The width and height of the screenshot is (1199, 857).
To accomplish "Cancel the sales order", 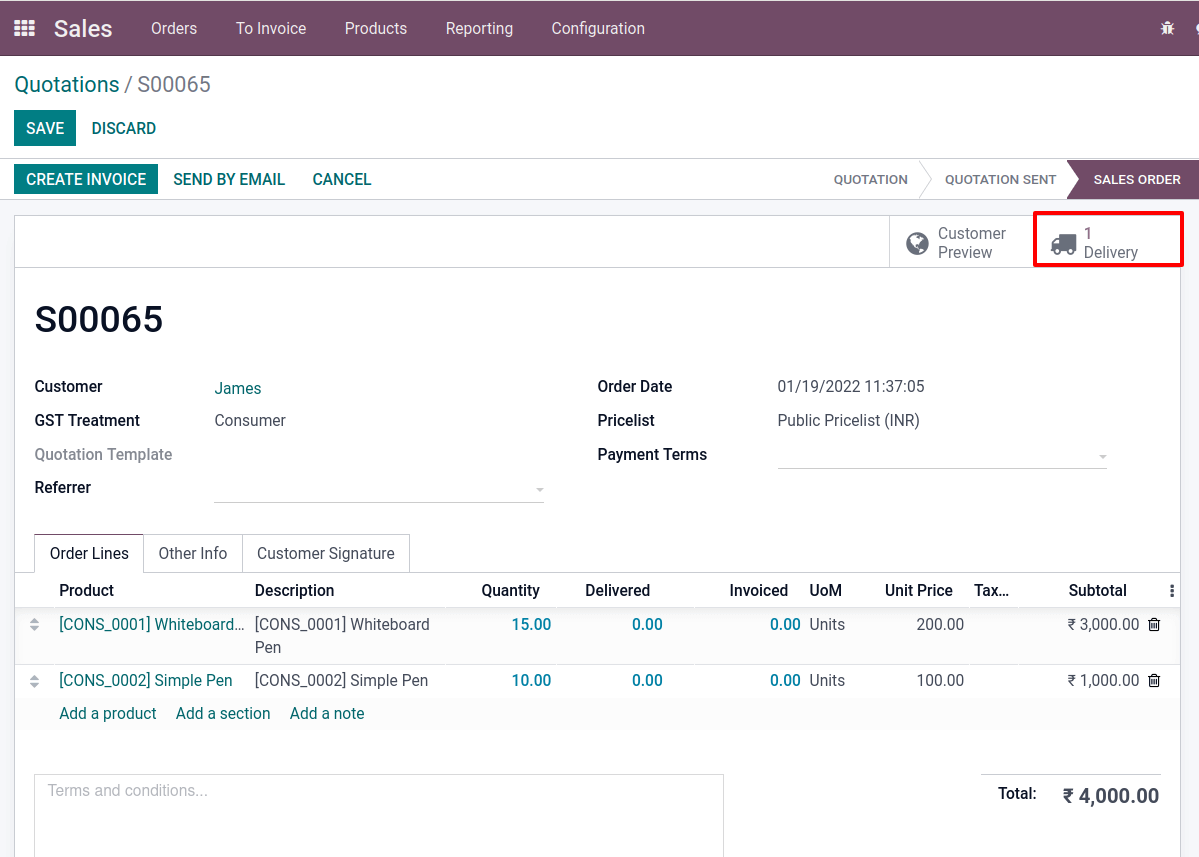I will tap(342, 180).
